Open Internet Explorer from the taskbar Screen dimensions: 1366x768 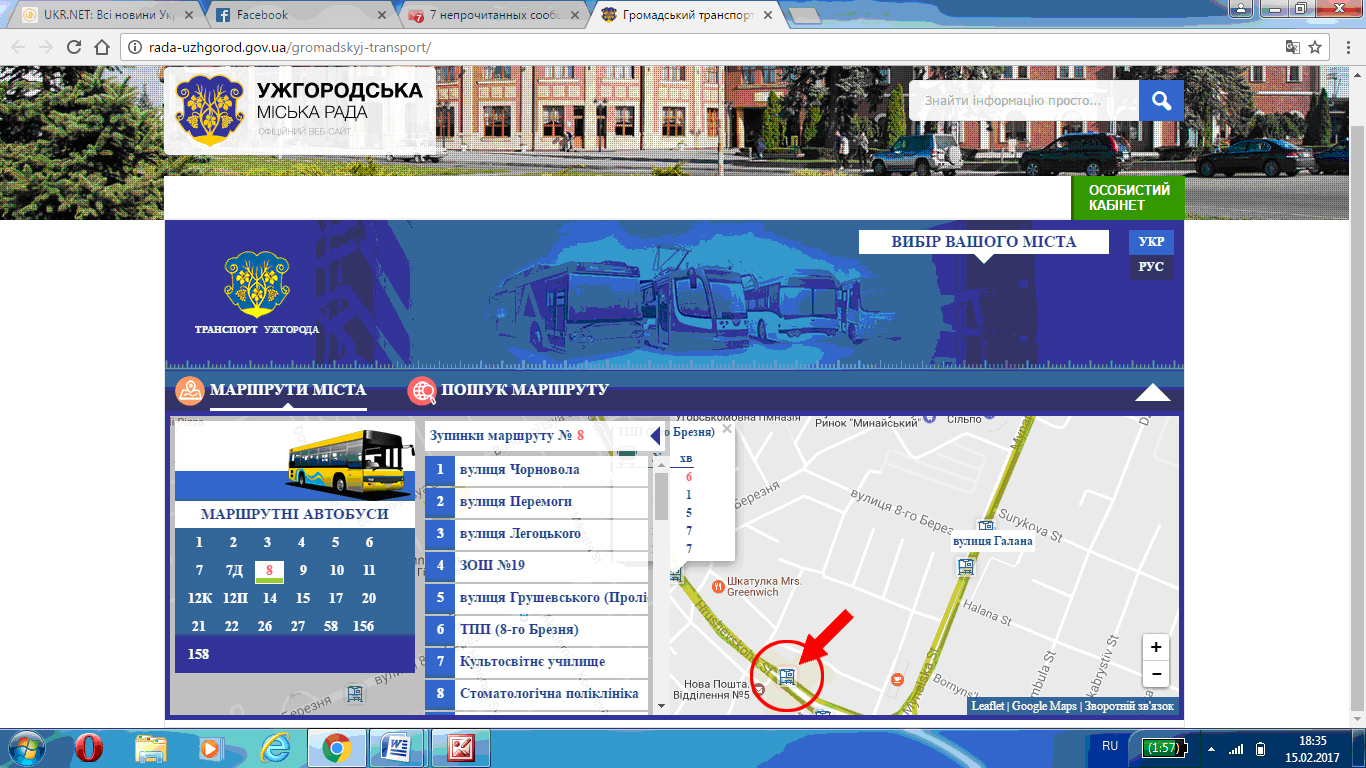pos(274,748)
